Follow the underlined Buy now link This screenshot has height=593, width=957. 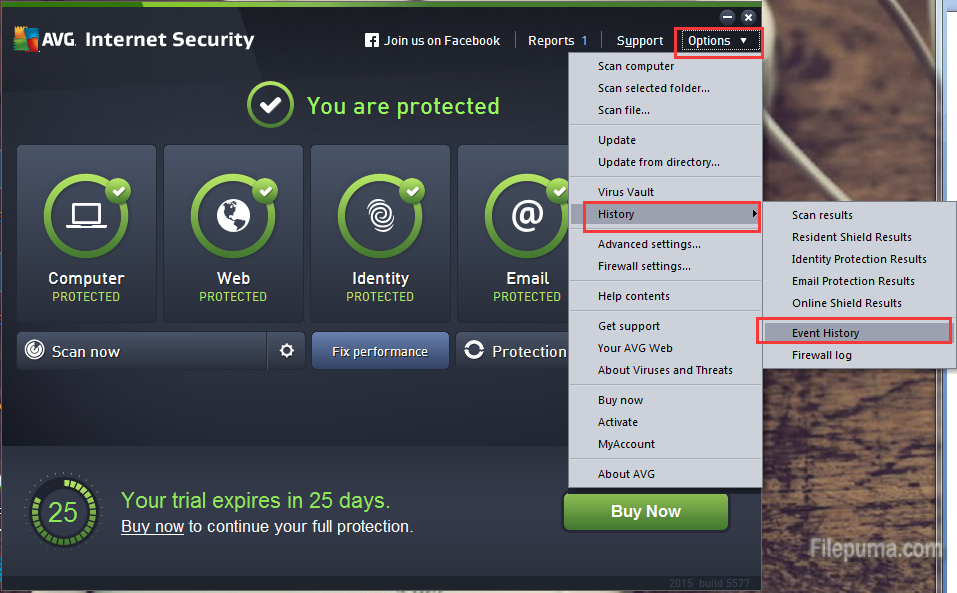click(x=153, y=526)
